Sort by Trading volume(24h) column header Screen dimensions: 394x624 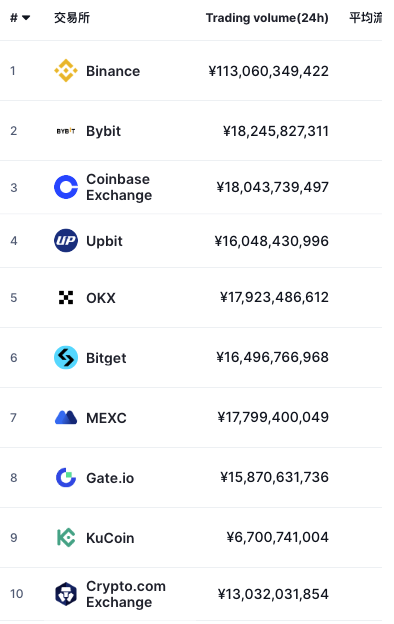267,18
